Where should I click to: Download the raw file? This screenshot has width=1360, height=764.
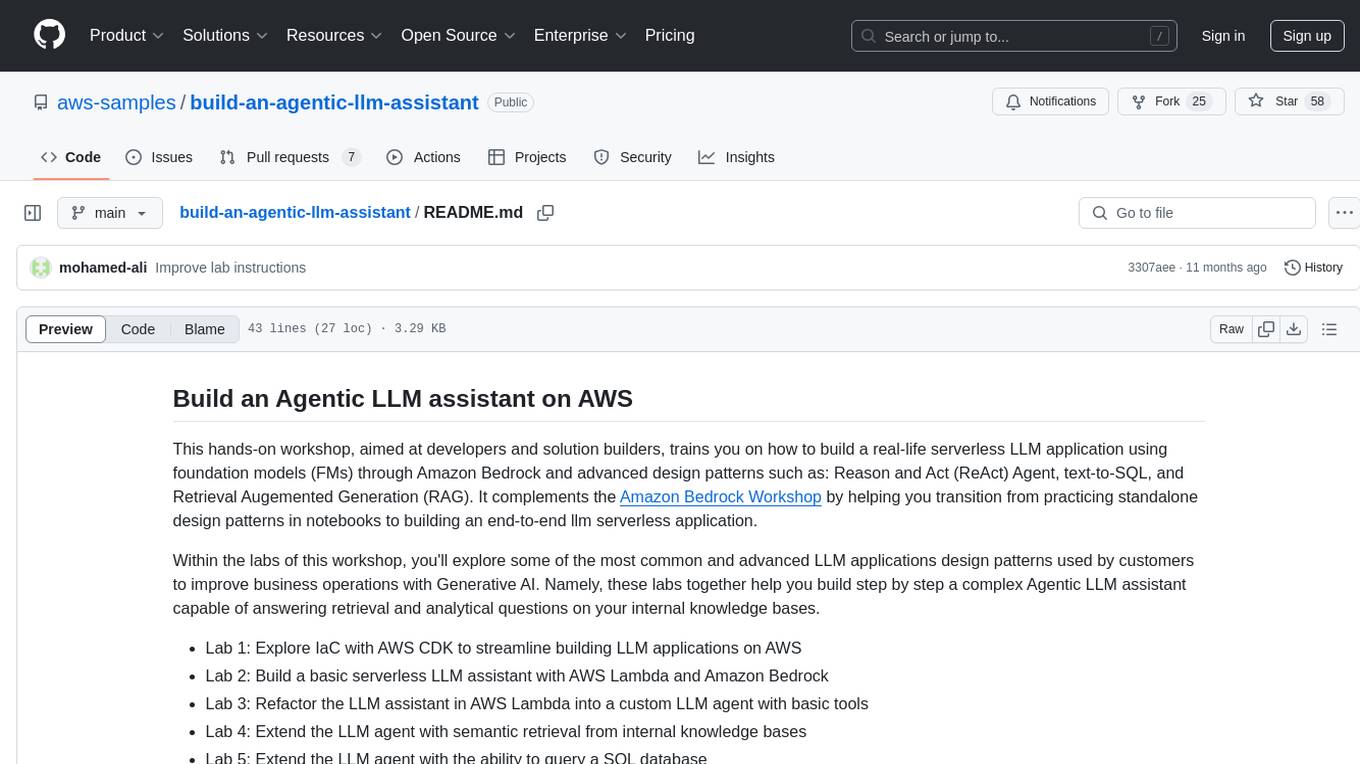coord(1293,329)
